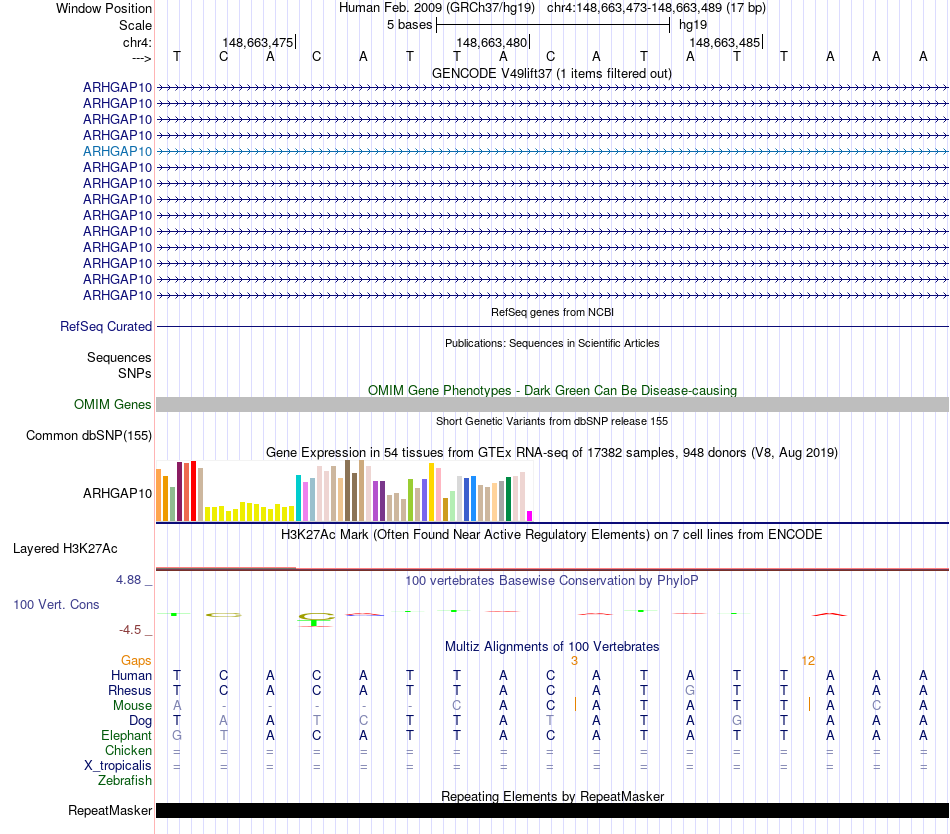This screenshot has width=950, height=834.
Task: Click the Scale label
Action: 135,25
